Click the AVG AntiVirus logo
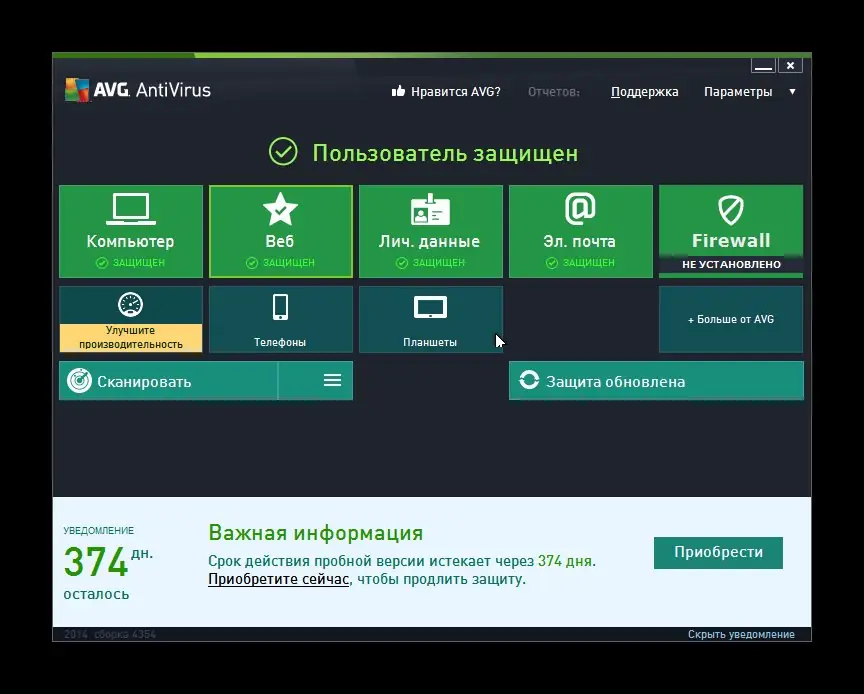 138,90
